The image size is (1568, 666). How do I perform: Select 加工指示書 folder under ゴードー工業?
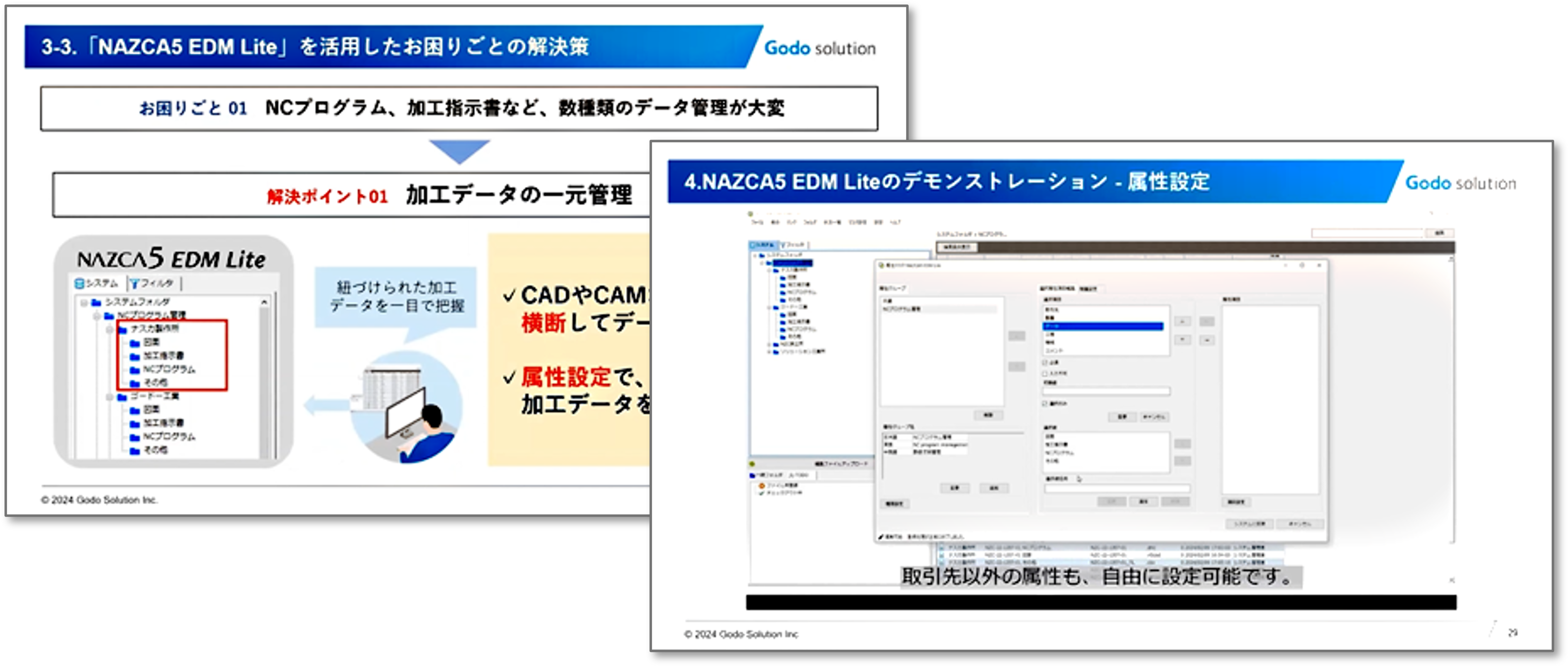pyautogui.click(x=157, y=423)
